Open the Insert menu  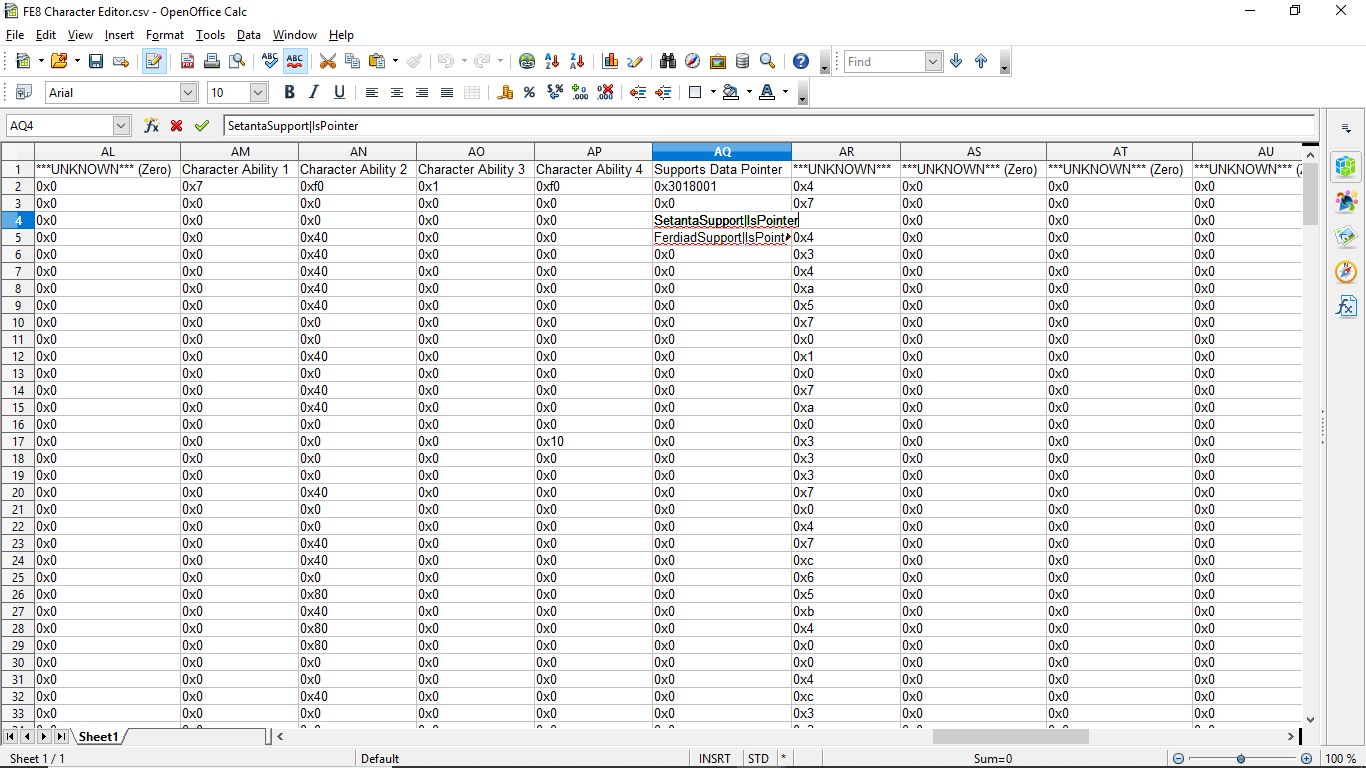tap(119, 35)
